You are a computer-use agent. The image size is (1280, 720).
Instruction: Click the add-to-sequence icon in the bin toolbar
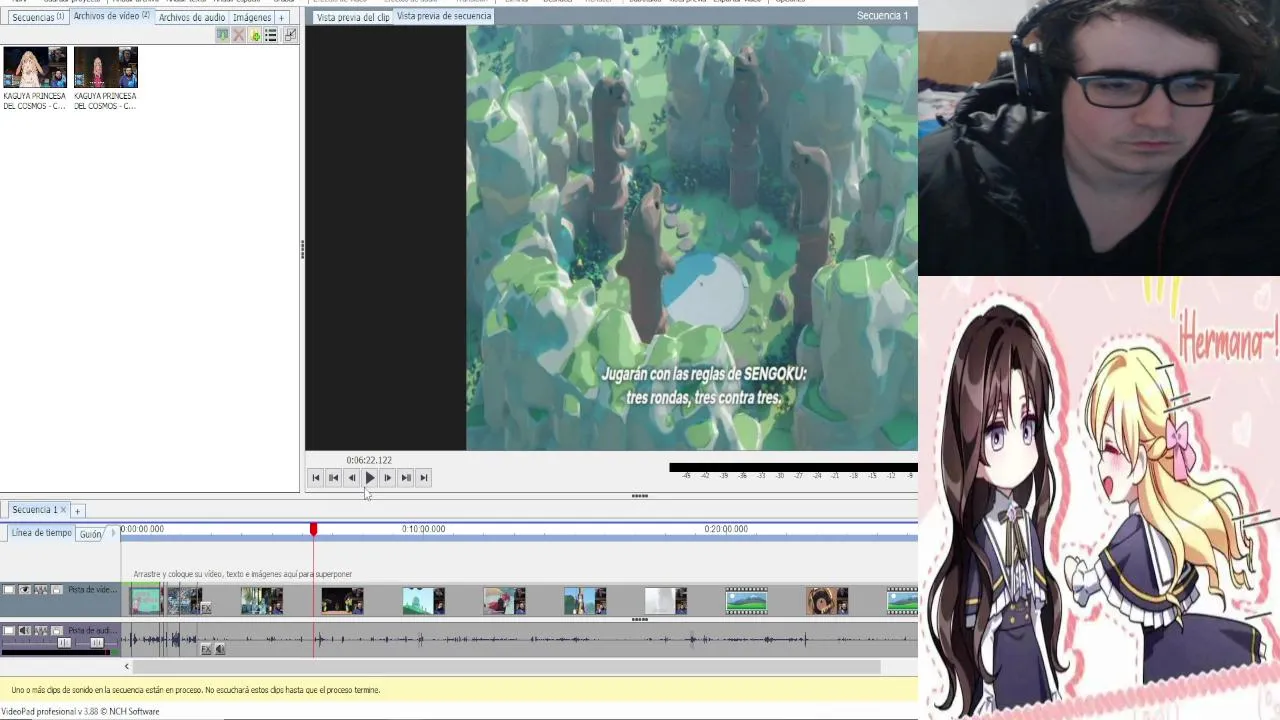[222, 35]
